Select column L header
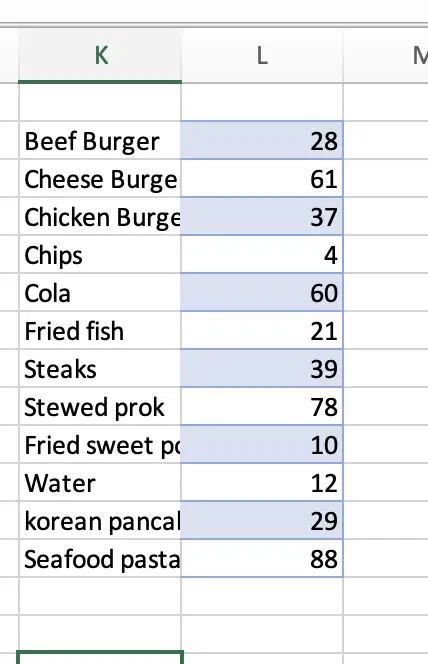The width and height of the screenshot is (428, 664). click(262, 55)
